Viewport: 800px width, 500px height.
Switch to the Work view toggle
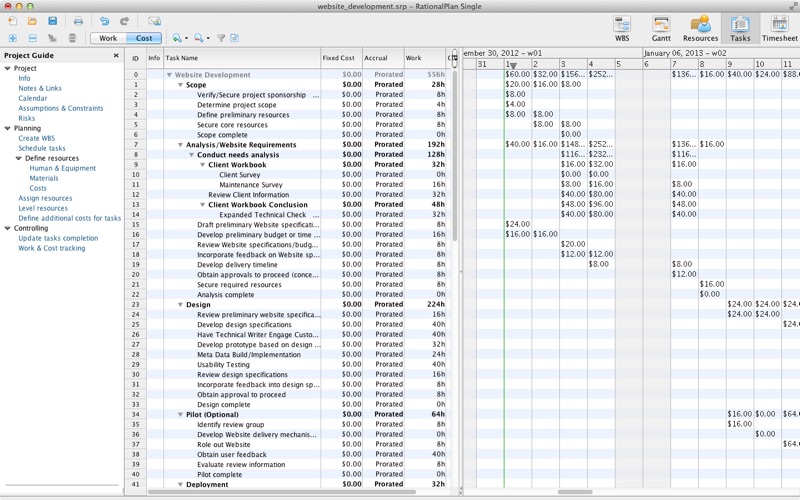108,38
